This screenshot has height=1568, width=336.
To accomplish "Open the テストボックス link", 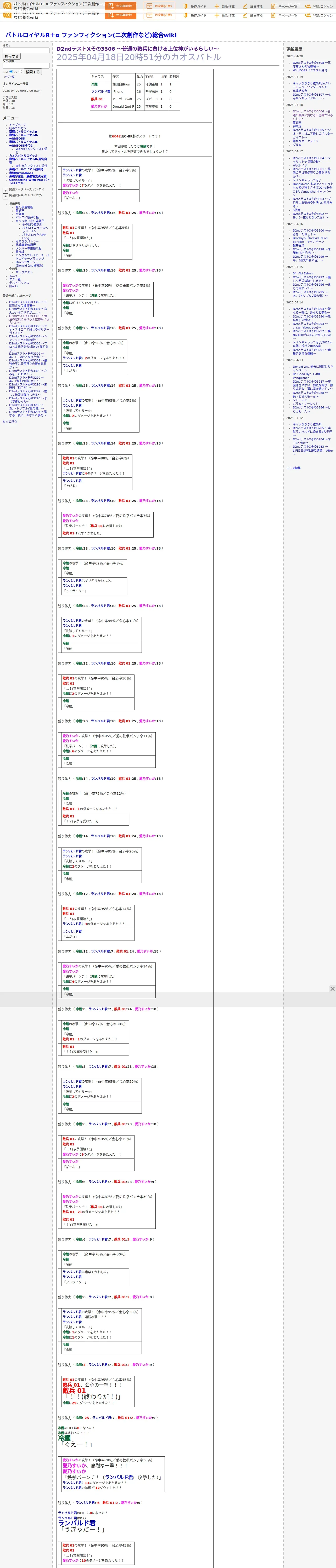I will coord(19,283).
